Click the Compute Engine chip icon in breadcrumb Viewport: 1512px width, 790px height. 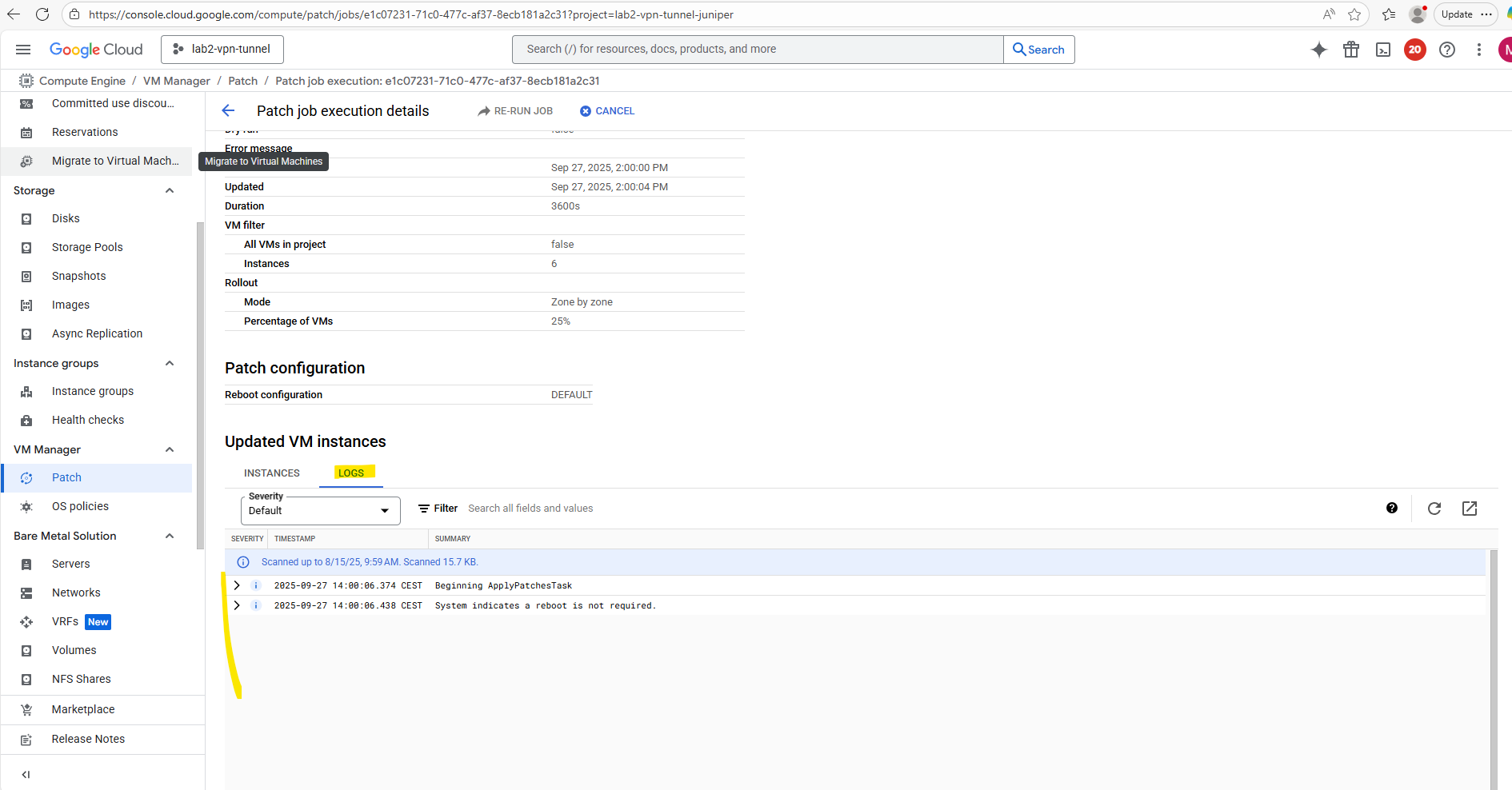coord(26,81)
